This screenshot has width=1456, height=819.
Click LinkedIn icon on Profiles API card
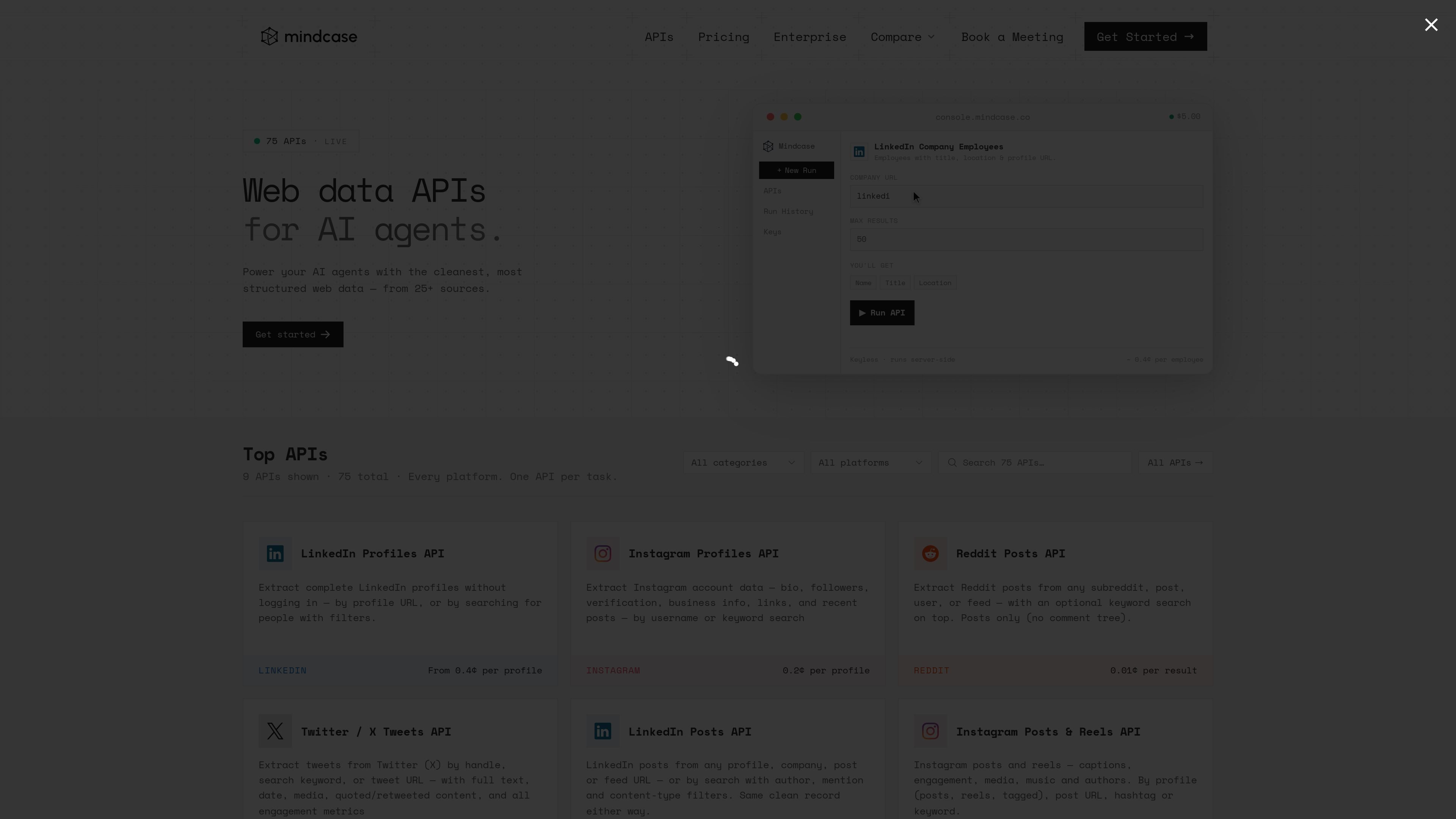(x=275, y=554)
